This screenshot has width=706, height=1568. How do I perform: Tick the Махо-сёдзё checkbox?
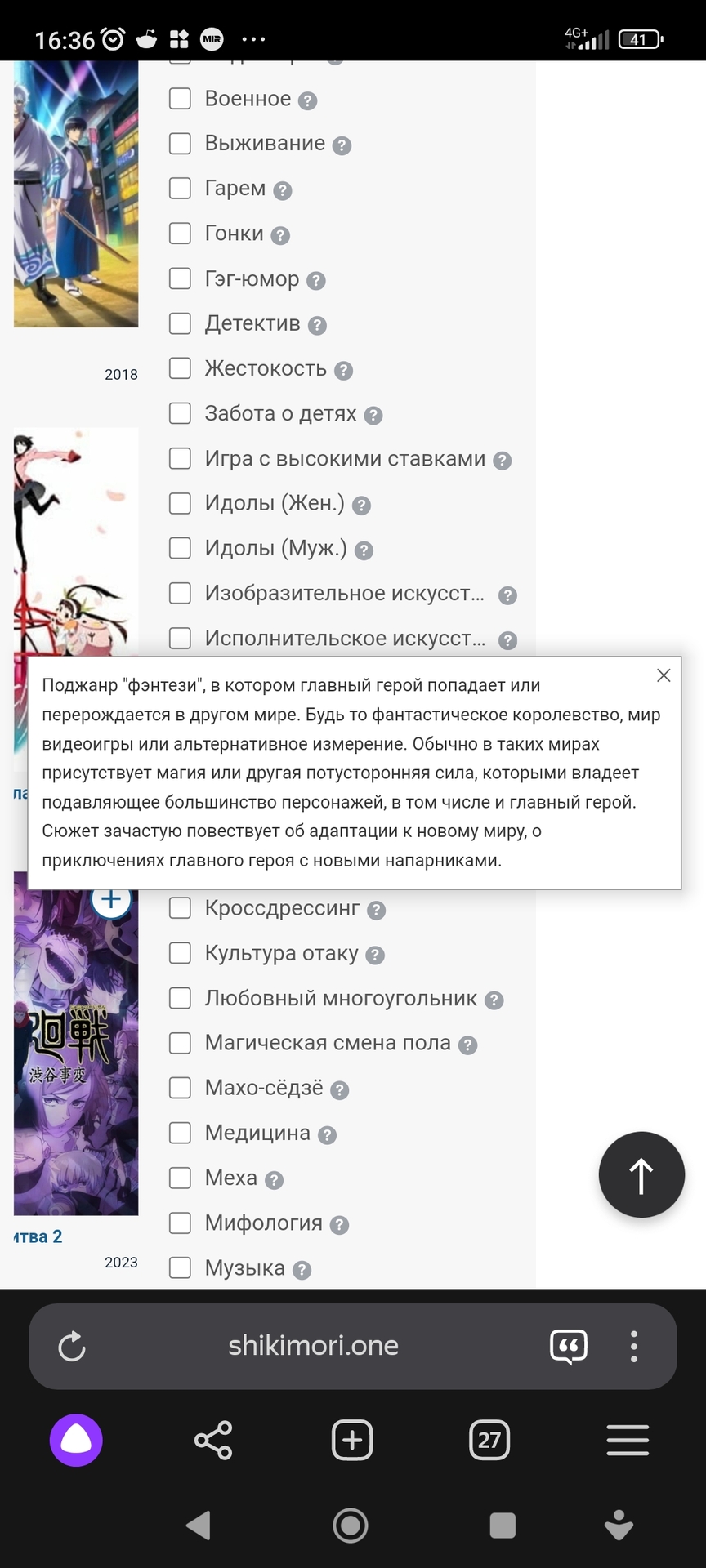(180, 1088)
